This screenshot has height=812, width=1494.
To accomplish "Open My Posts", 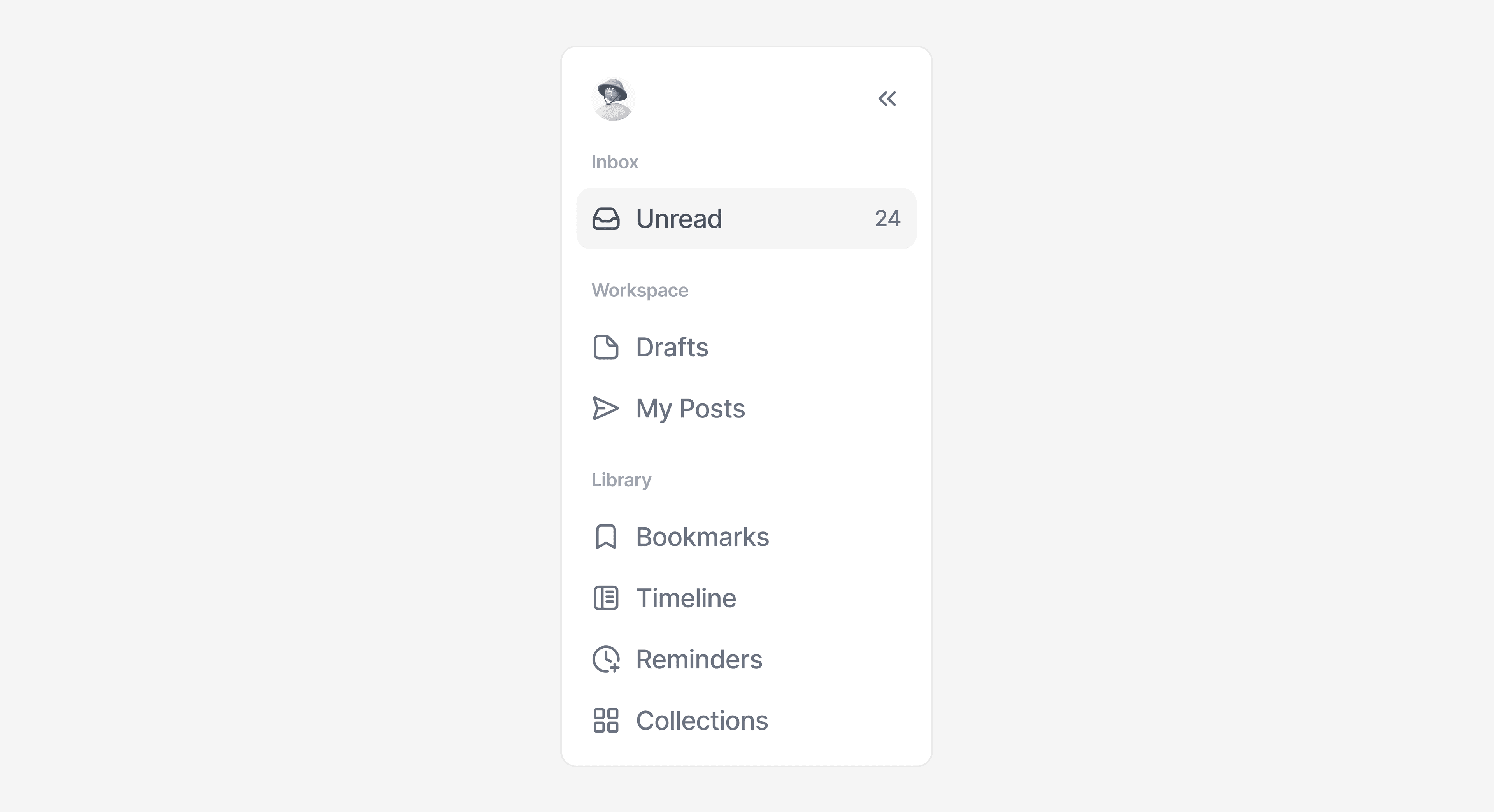I will (690, 408).
